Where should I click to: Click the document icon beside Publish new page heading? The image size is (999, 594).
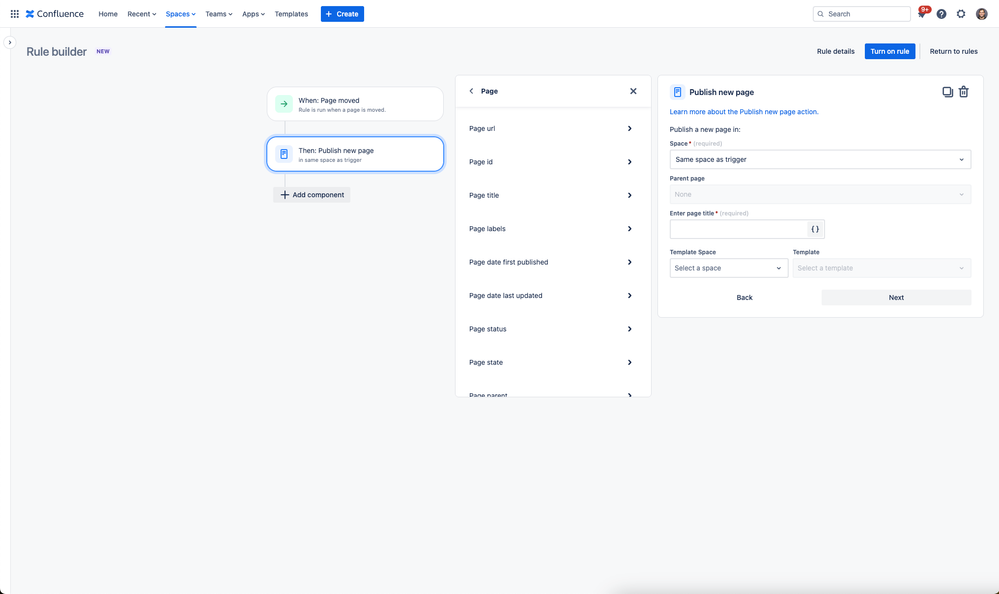coord(677,92)
